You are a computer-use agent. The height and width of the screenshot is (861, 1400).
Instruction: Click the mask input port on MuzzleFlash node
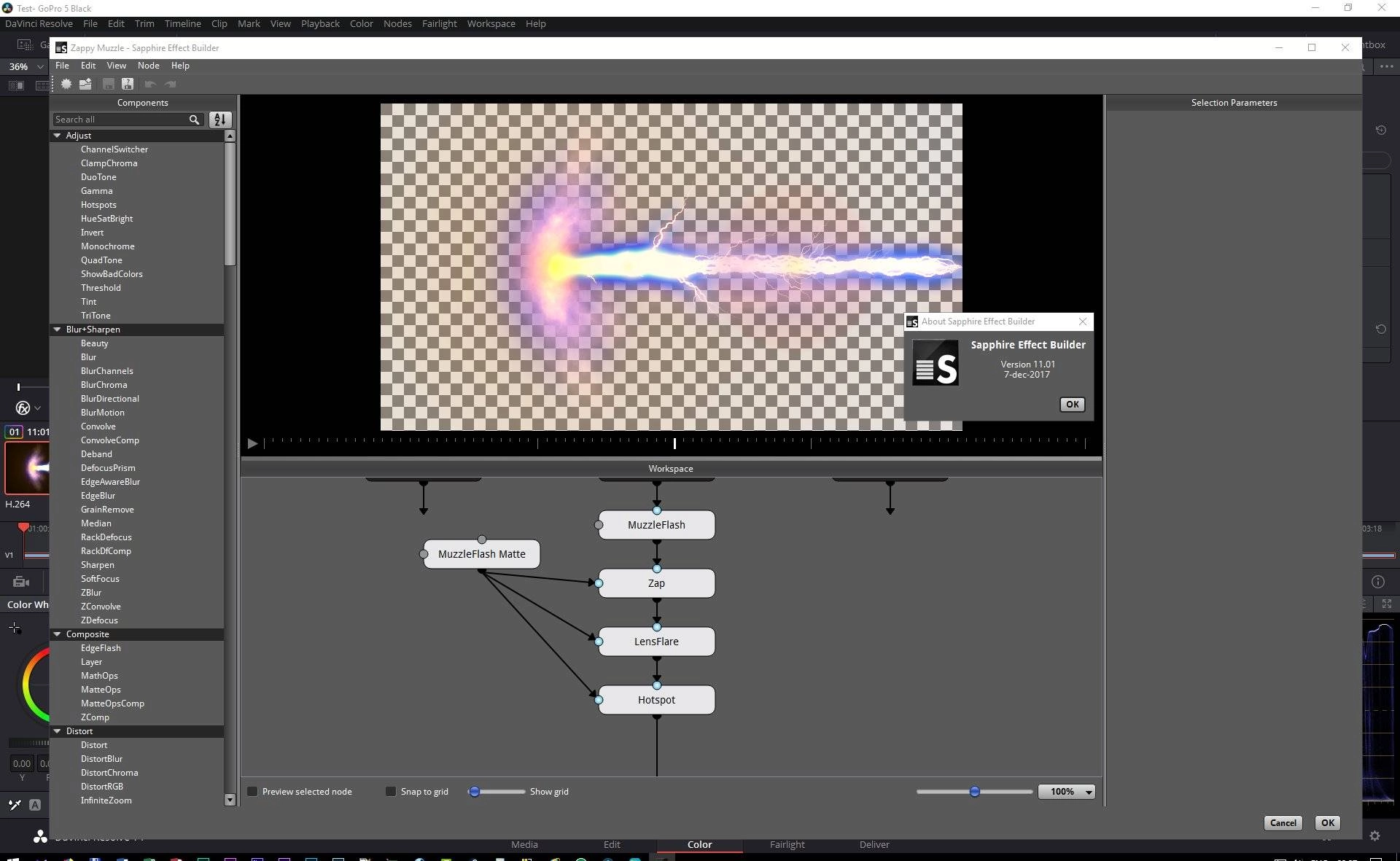(x=599, y=525)
